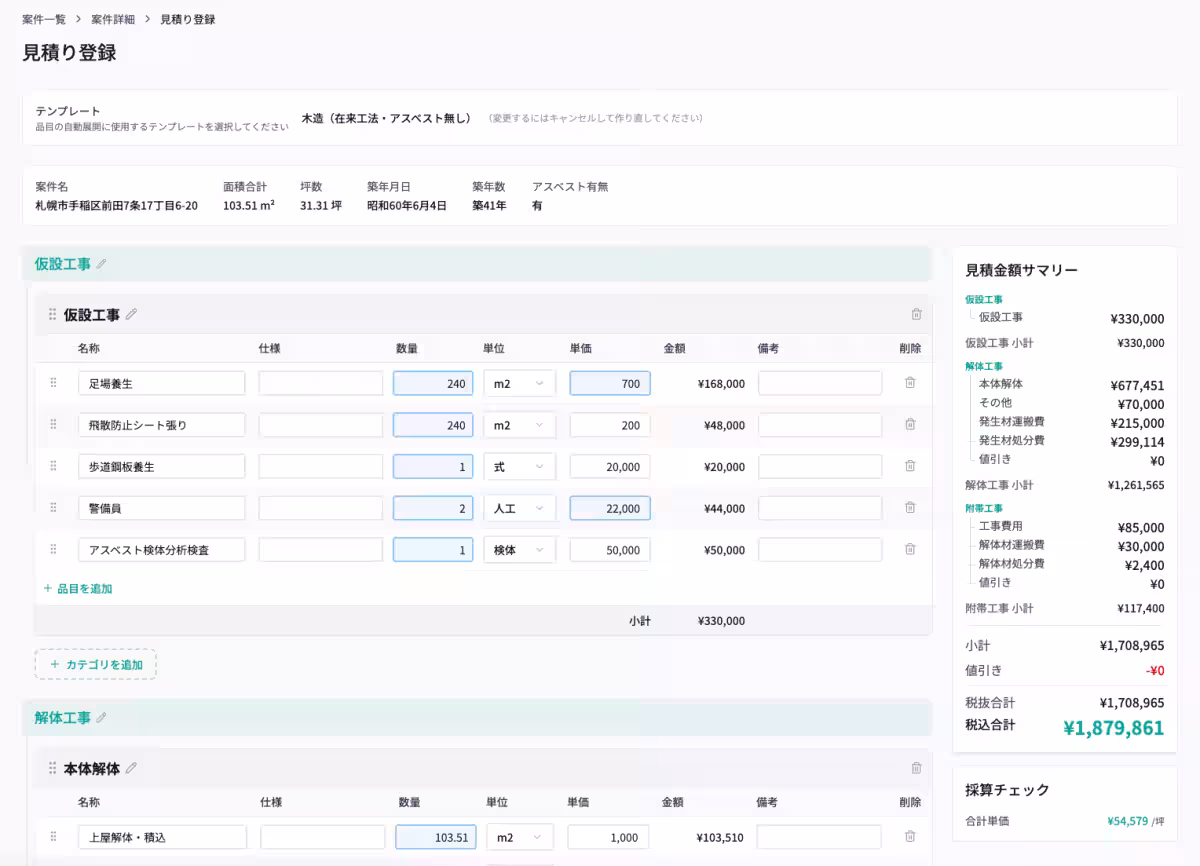Go to 案件一覧 in breadcrumb
Viewport: 1200px width, 866px height.
(x=44, y=19)
